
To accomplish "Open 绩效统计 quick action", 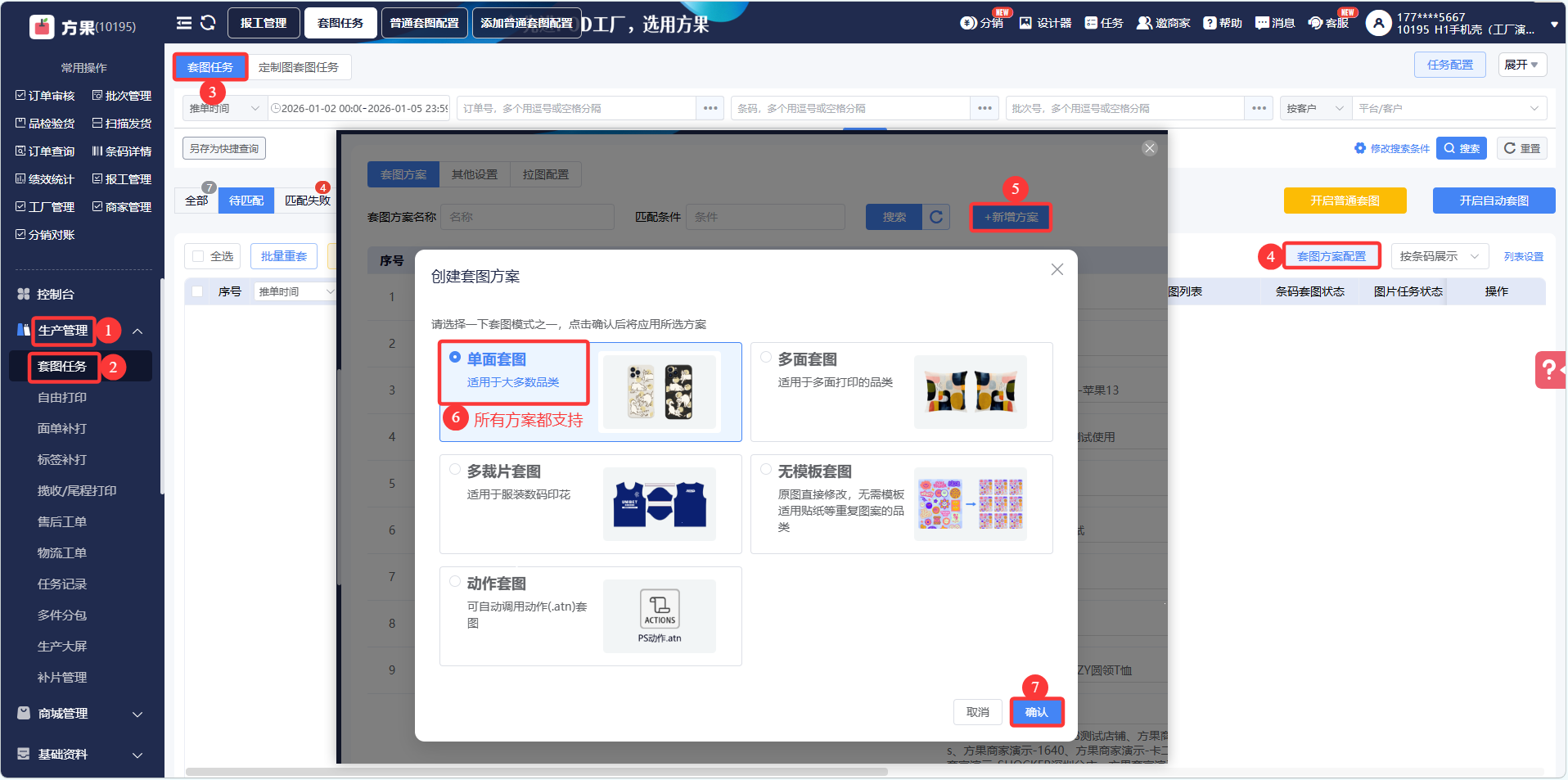I will (45, 179).
